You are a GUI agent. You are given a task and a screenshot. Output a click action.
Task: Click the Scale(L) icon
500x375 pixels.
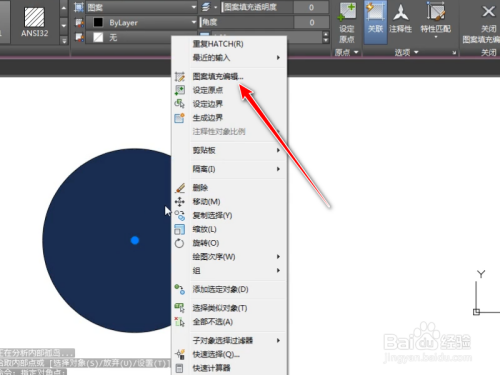(x=179, y=229)
